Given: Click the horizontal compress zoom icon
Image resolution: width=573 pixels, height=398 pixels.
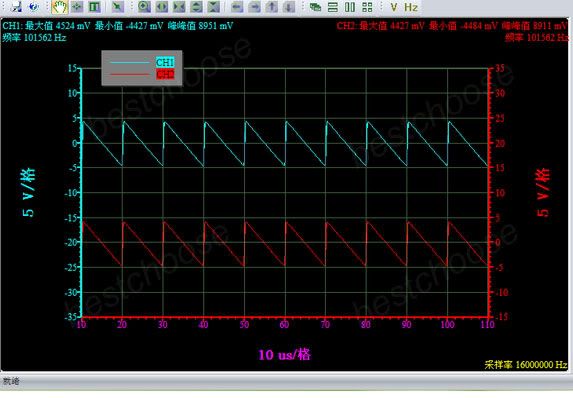Looking at the screenshot, I should click(x=179, y=7).
